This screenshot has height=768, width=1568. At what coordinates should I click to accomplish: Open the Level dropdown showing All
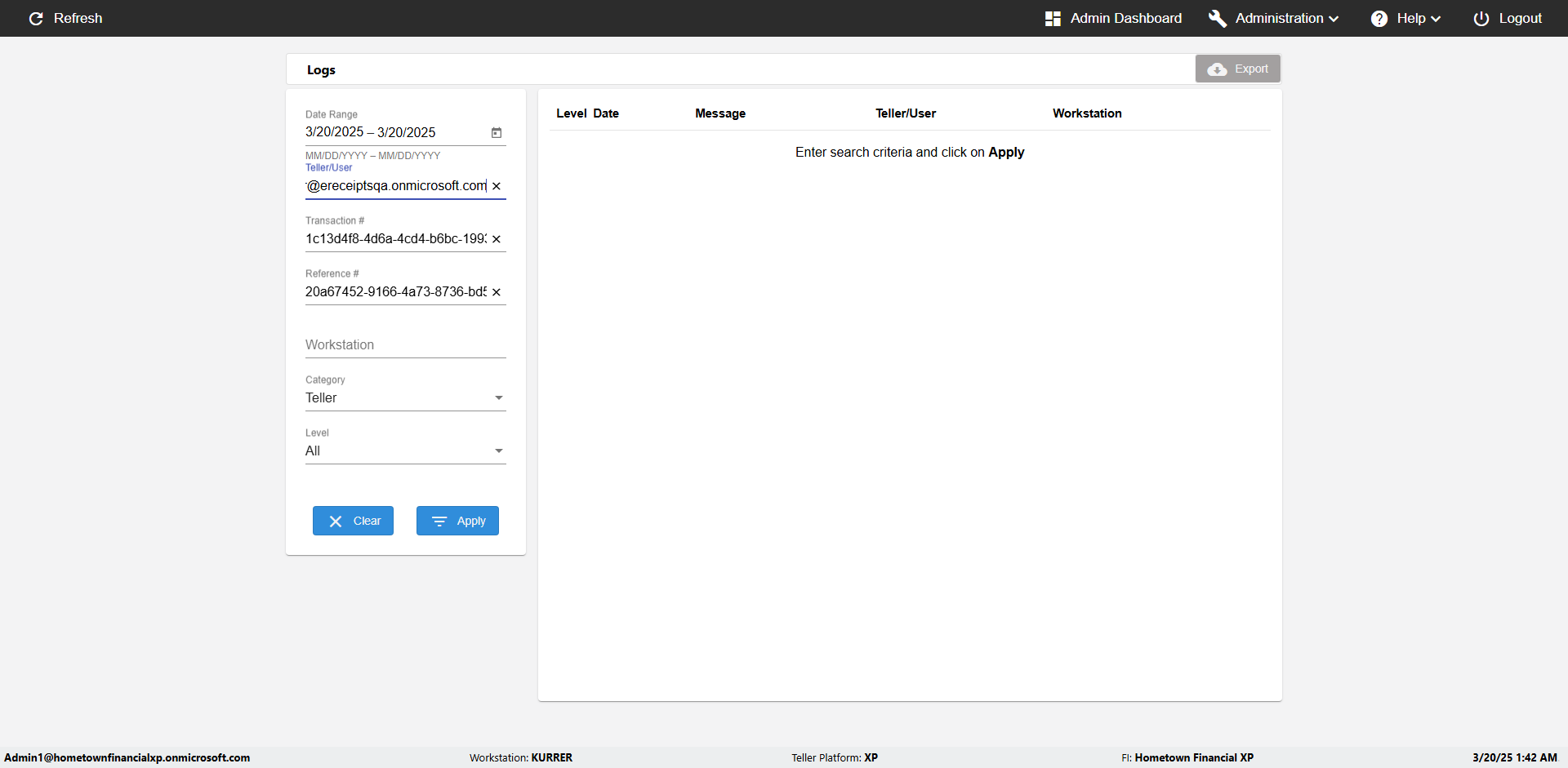pos(406,451)
